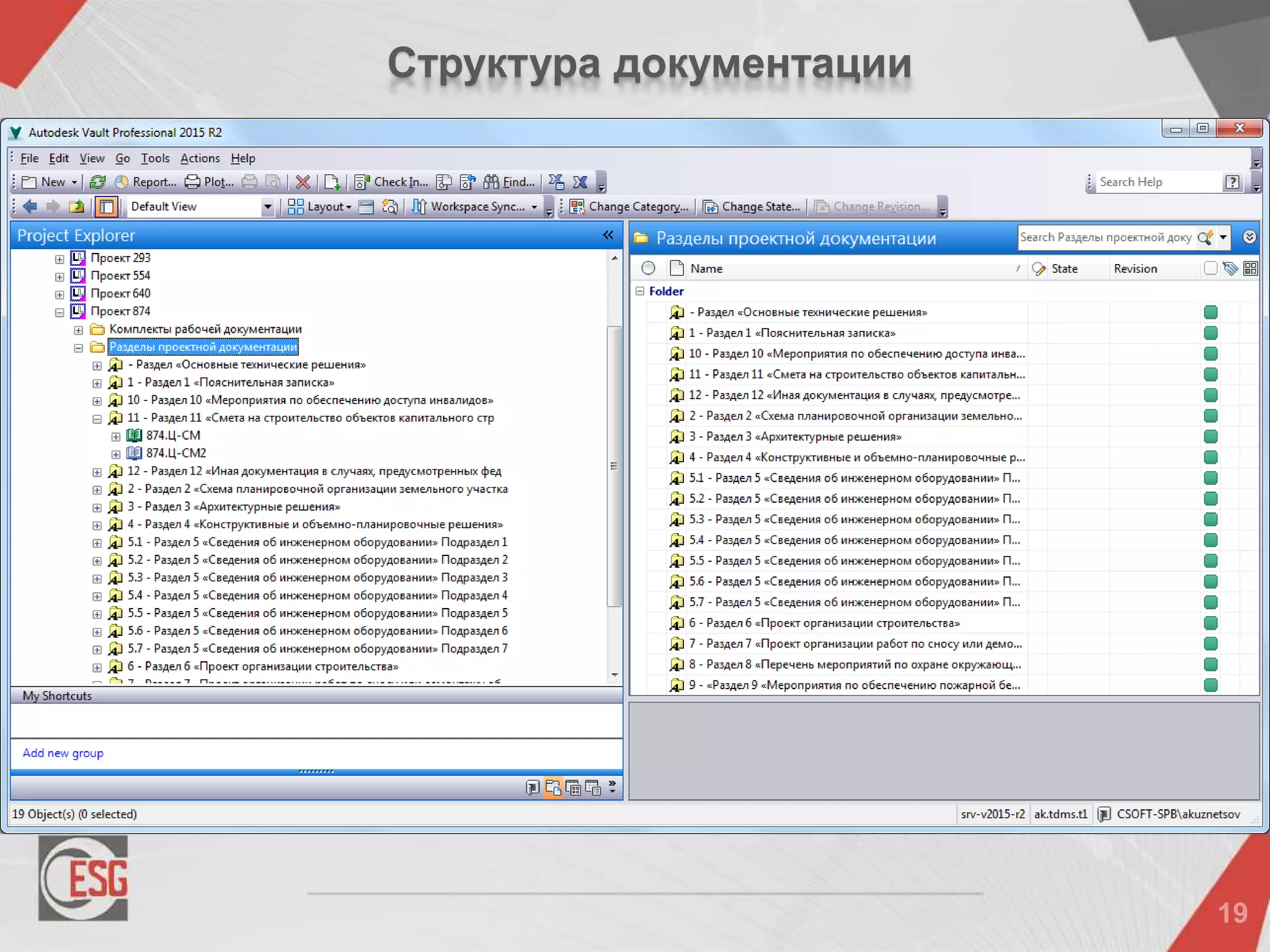The image size is (1270, 952).
Task: Click the Refresh icon in the toolbar
Action: coord(97,182)
